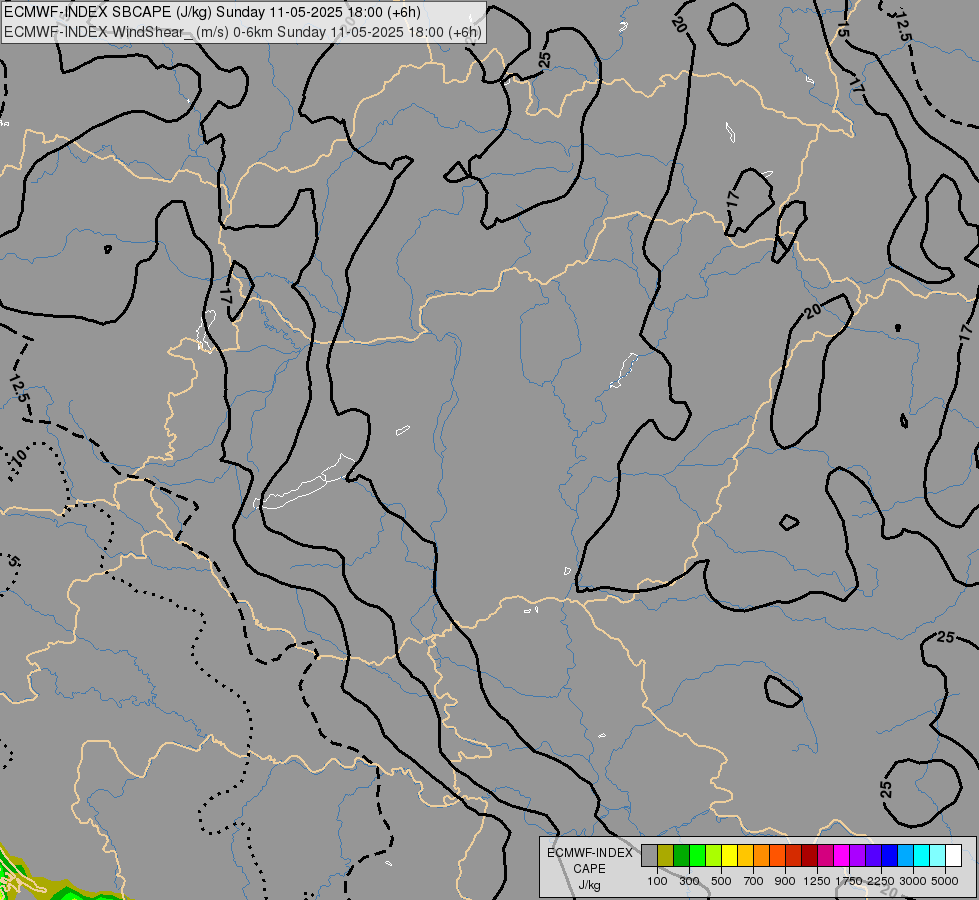Click the amber legend swatch
979x900 pixels.
[745, 855]
